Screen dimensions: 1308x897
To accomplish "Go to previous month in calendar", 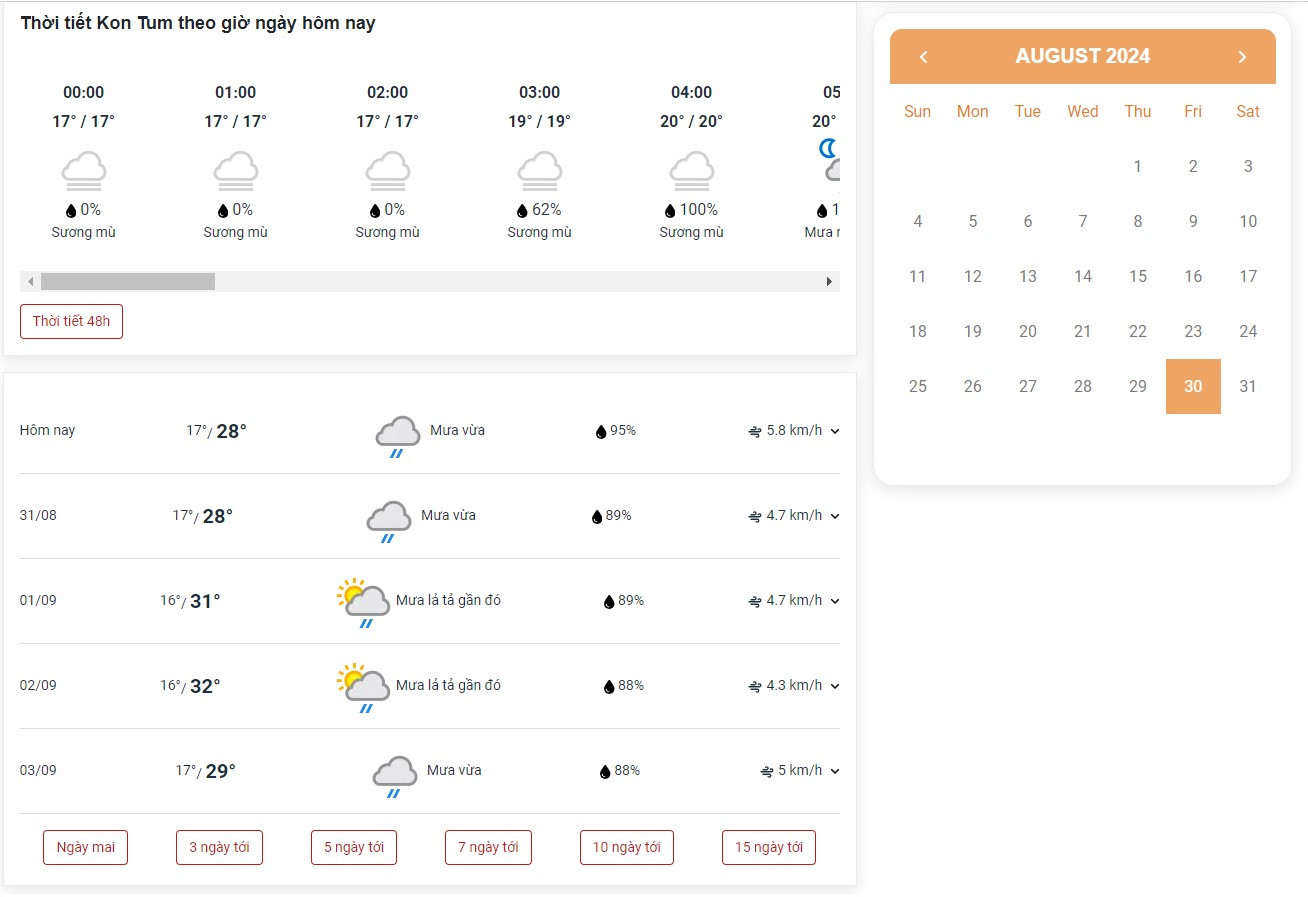I will [923, 57].
